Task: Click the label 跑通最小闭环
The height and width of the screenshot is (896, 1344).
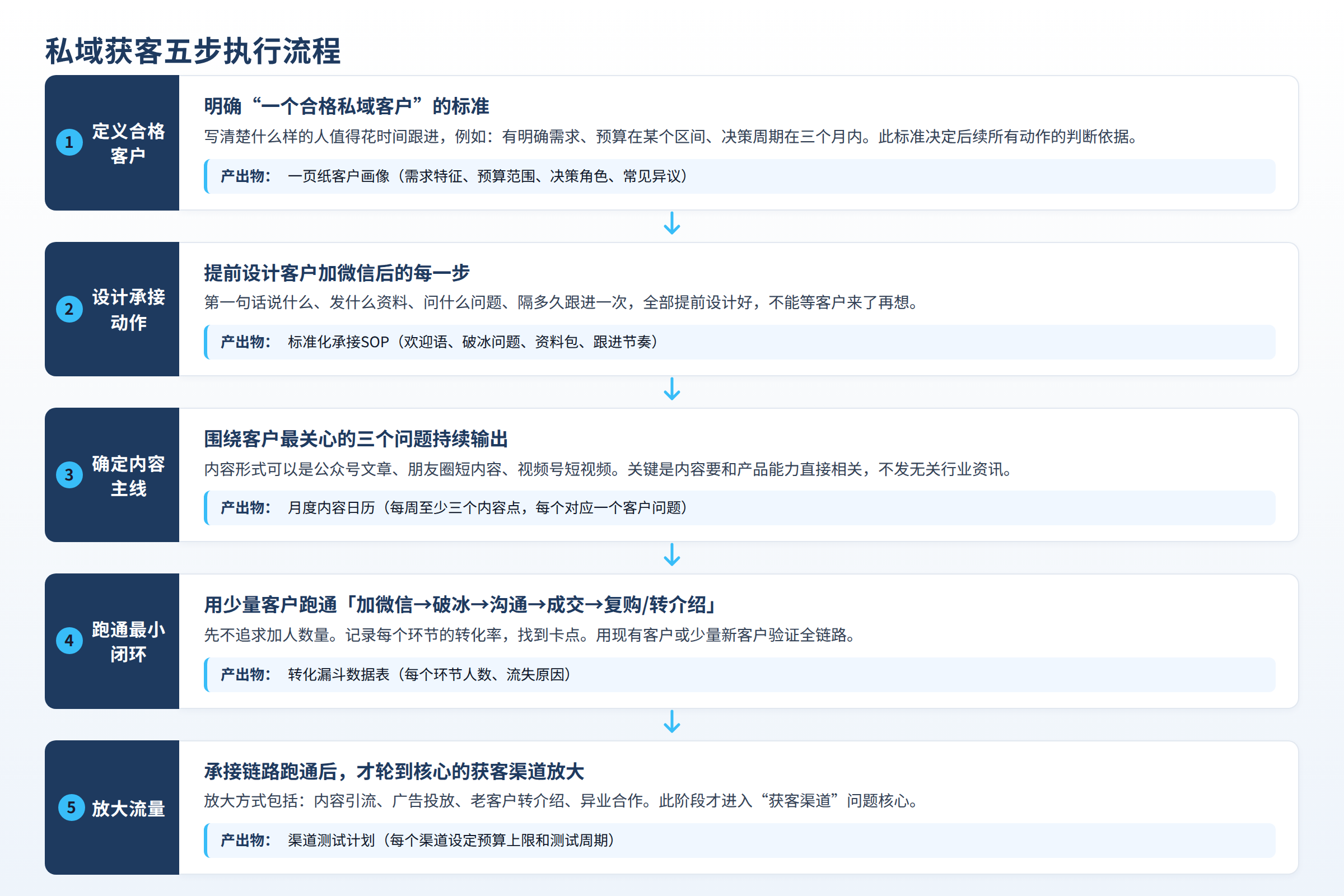Action: pos(129,641)
